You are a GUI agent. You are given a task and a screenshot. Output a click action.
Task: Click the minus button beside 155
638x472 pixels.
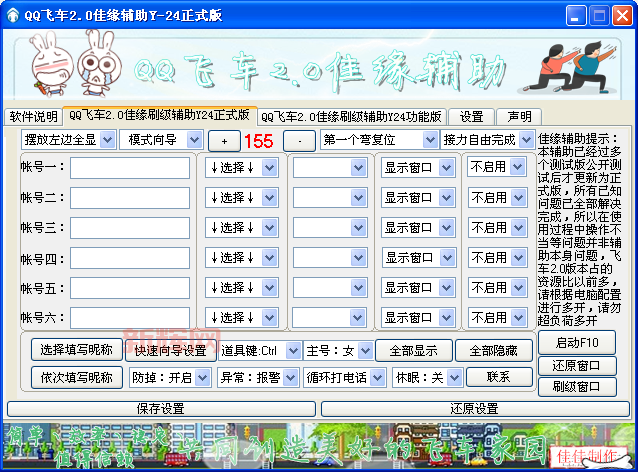pyautogui.click(x=299, y=141)
